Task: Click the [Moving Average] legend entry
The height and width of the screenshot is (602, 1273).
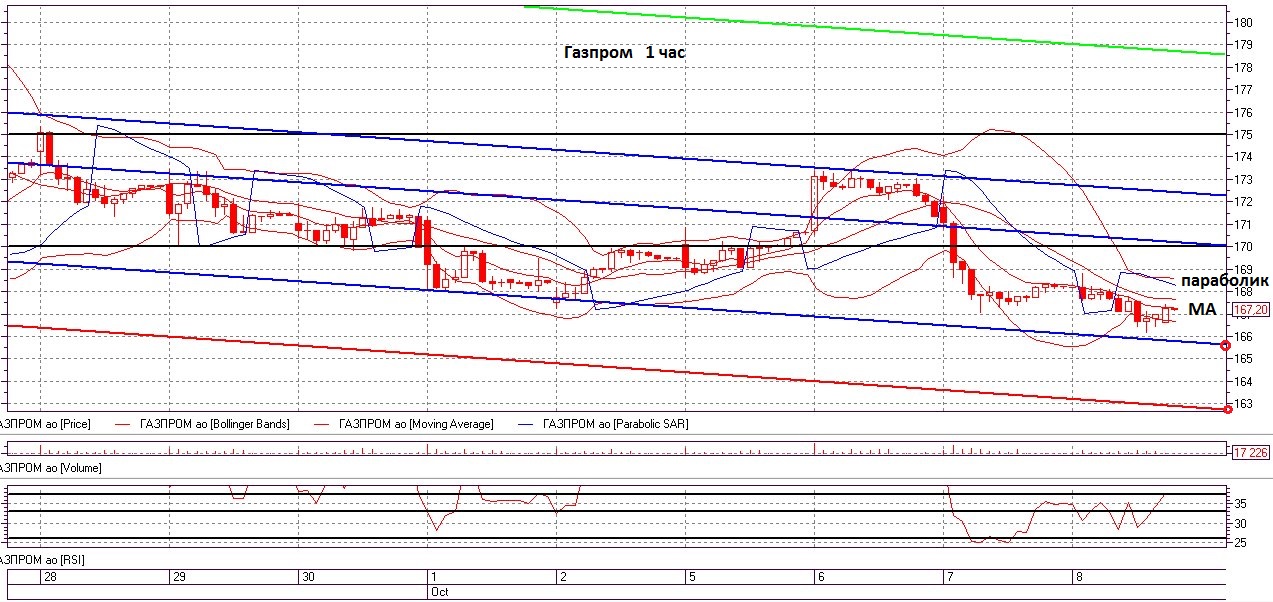Action: 416,424
